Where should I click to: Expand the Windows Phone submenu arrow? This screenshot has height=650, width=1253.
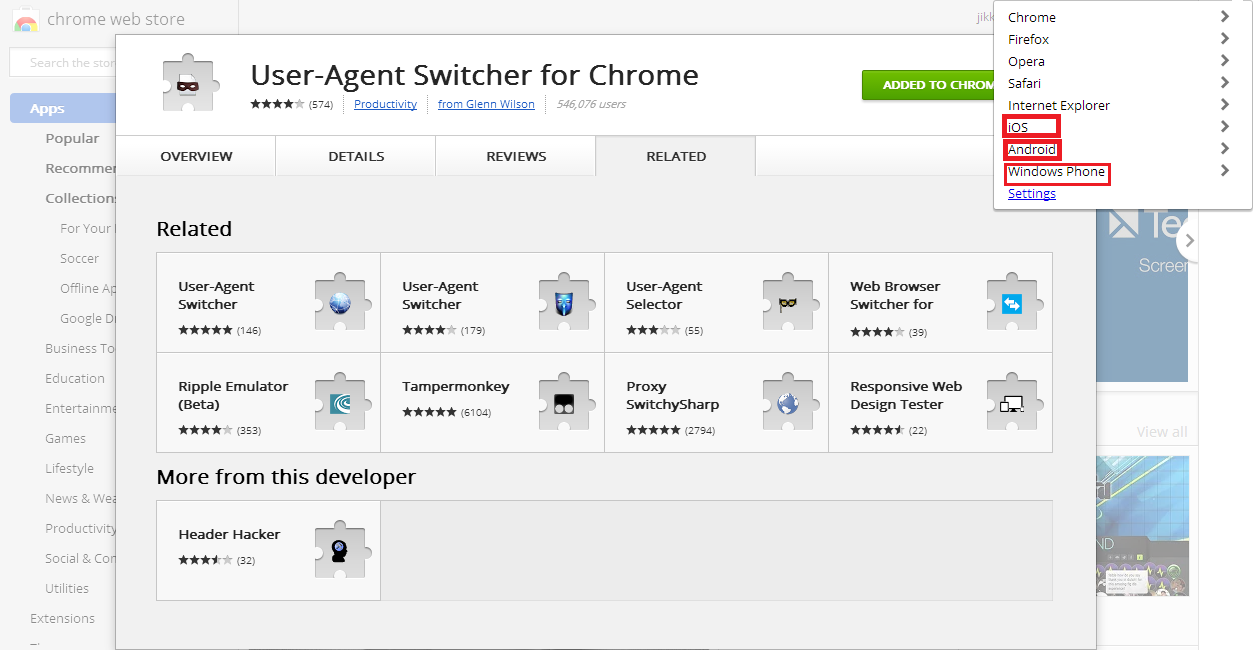click(1225, 171)
